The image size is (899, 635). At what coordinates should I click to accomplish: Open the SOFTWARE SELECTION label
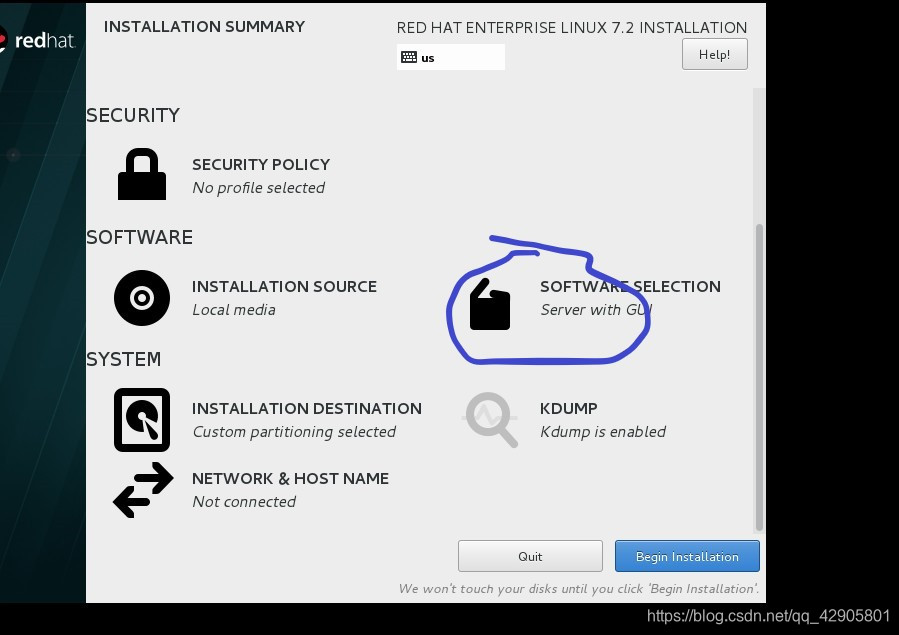[x=630, y=287]
